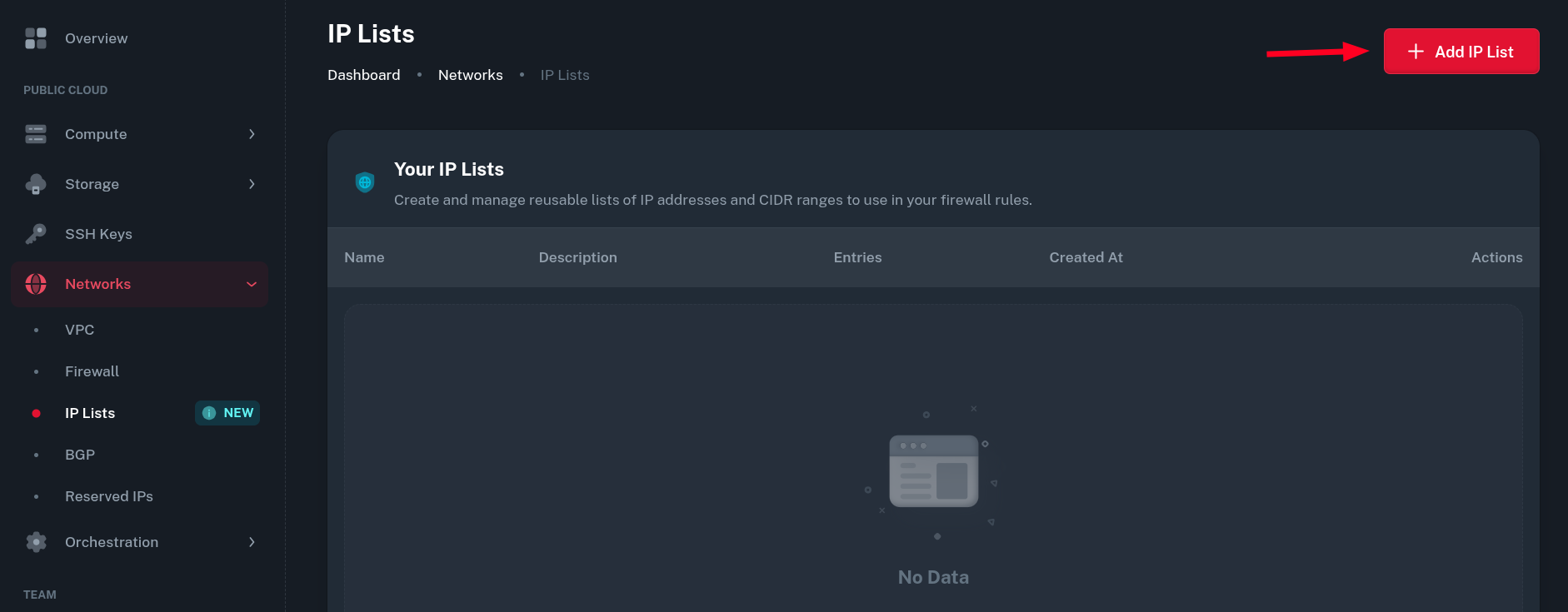Screen dimensions: 1568x612
Task: Follow the Dashboard breadcrumb link
Action: point(364,75)
